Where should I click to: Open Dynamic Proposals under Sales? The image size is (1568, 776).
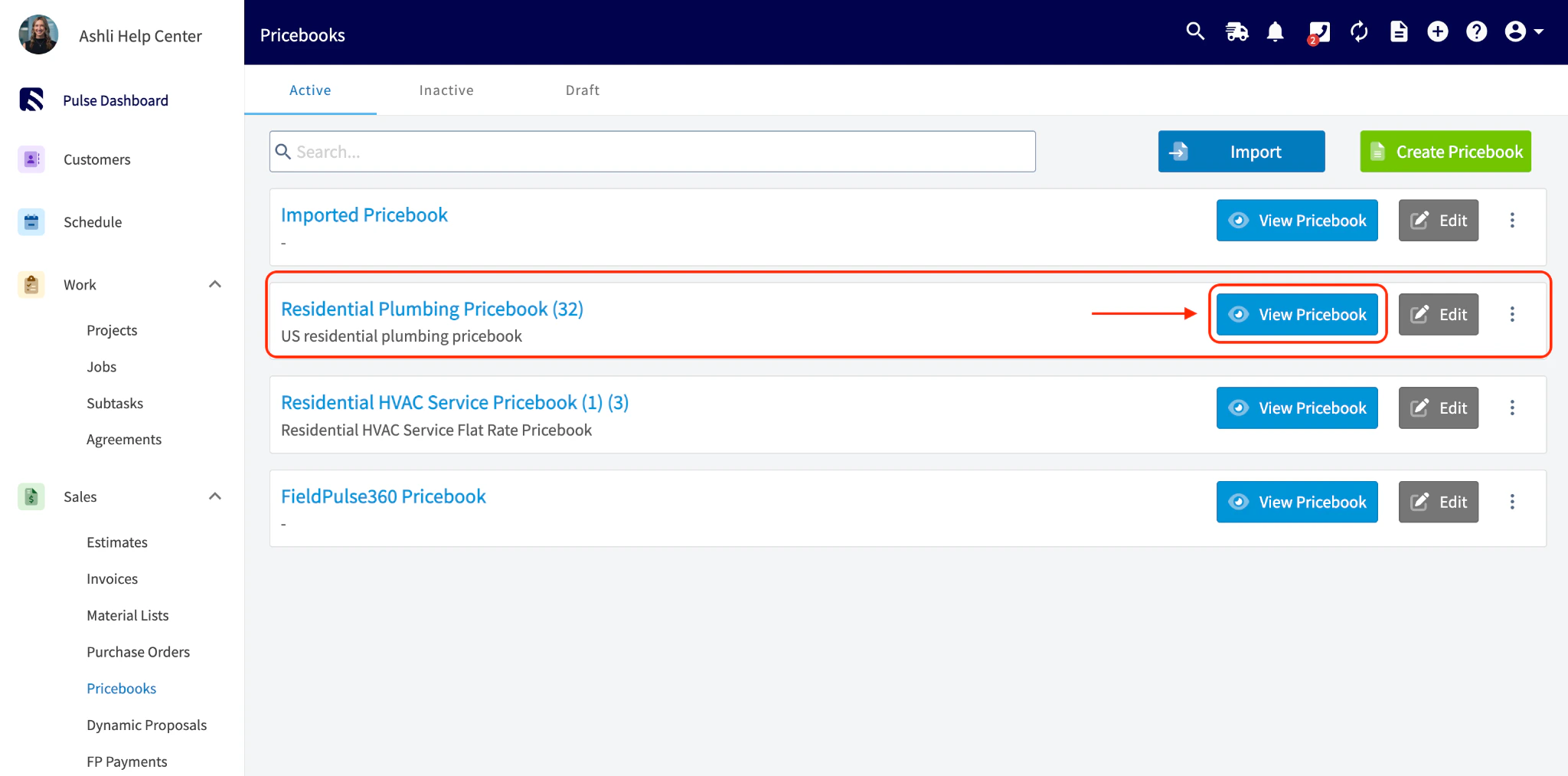tap(147, 725)
